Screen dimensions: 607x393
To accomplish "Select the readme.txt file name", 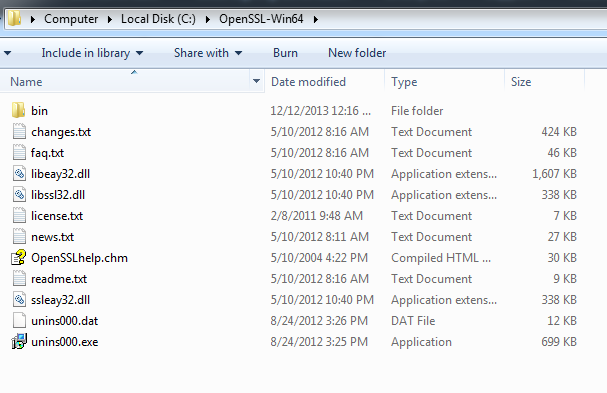I will coord(59,279).
